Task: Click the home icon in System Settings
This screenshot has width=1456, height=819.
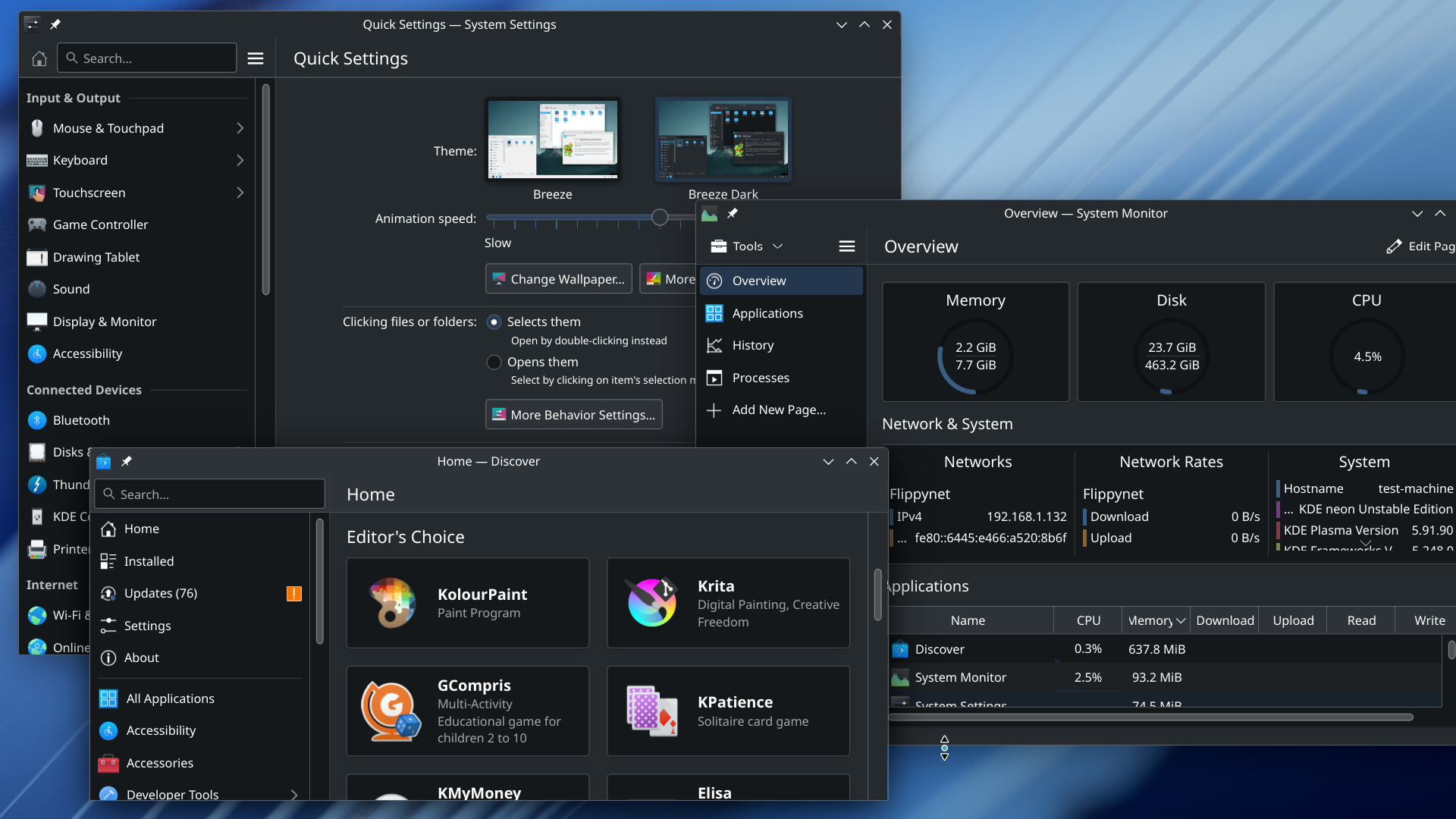Action: tap(39, 58)
